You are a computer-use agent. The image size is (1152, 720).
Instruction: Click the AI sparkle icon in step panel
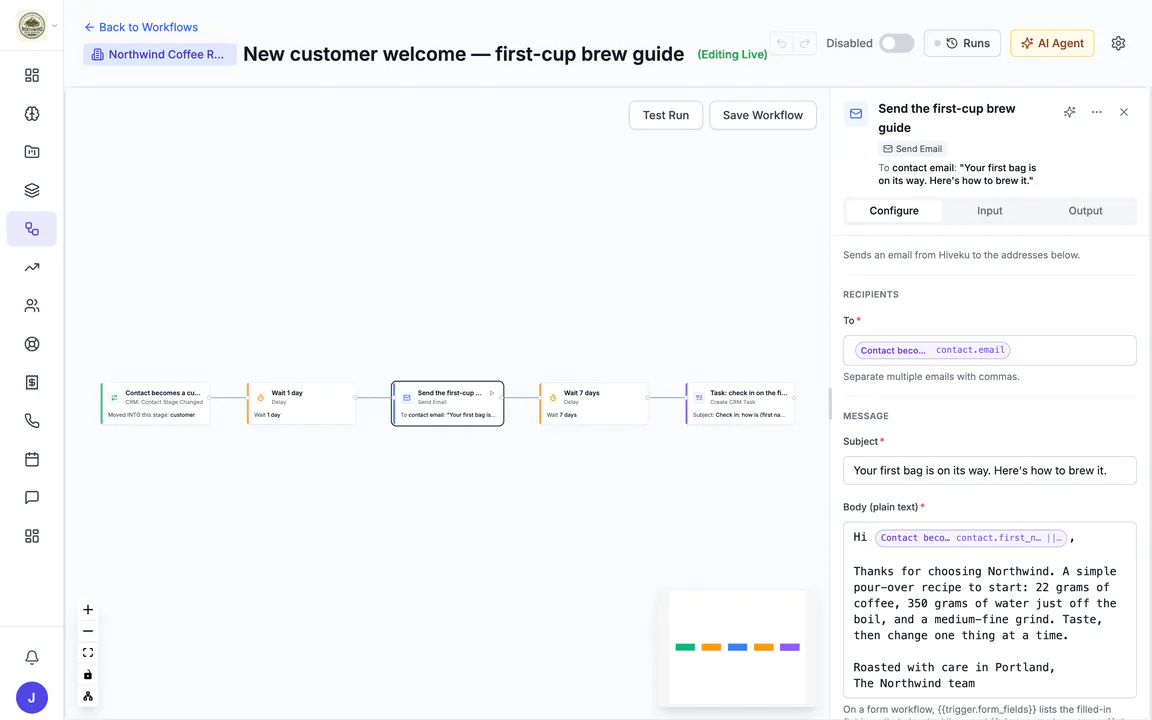coord(1070,112)
